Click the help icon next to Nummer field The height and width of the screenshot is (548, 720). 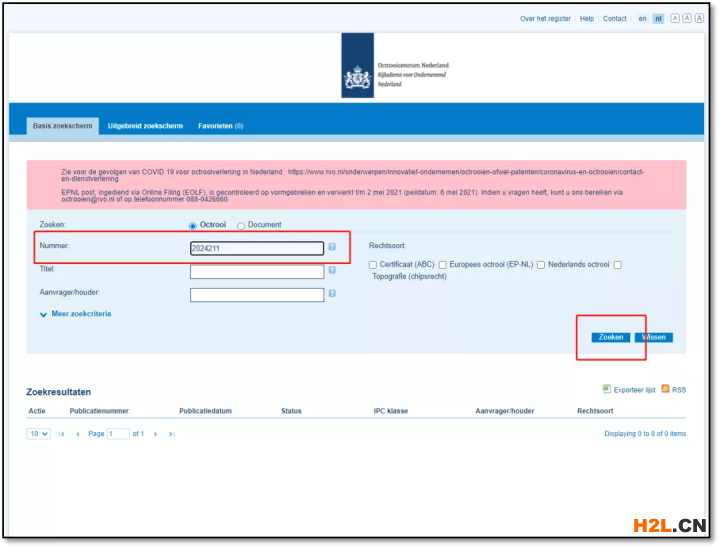(x=332, y=247)
